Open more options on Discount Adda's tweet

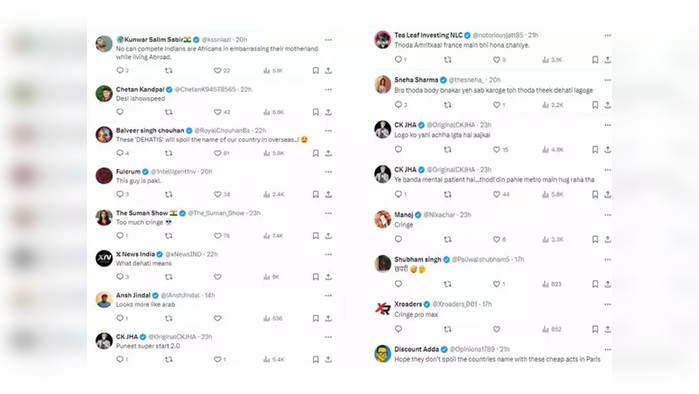(x=608, y=349)
